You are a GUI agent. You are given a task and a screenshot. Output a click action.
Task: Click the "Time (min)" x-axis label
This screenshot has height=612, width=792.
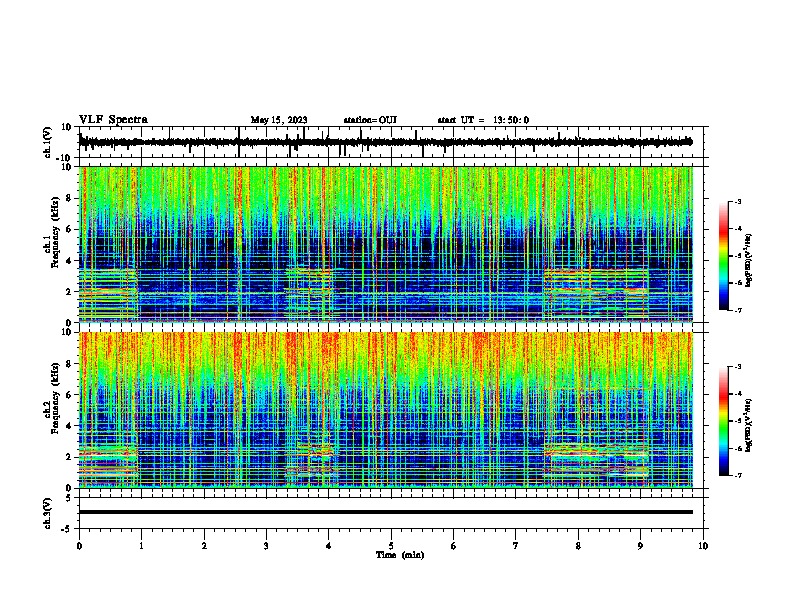click(400, 555)
